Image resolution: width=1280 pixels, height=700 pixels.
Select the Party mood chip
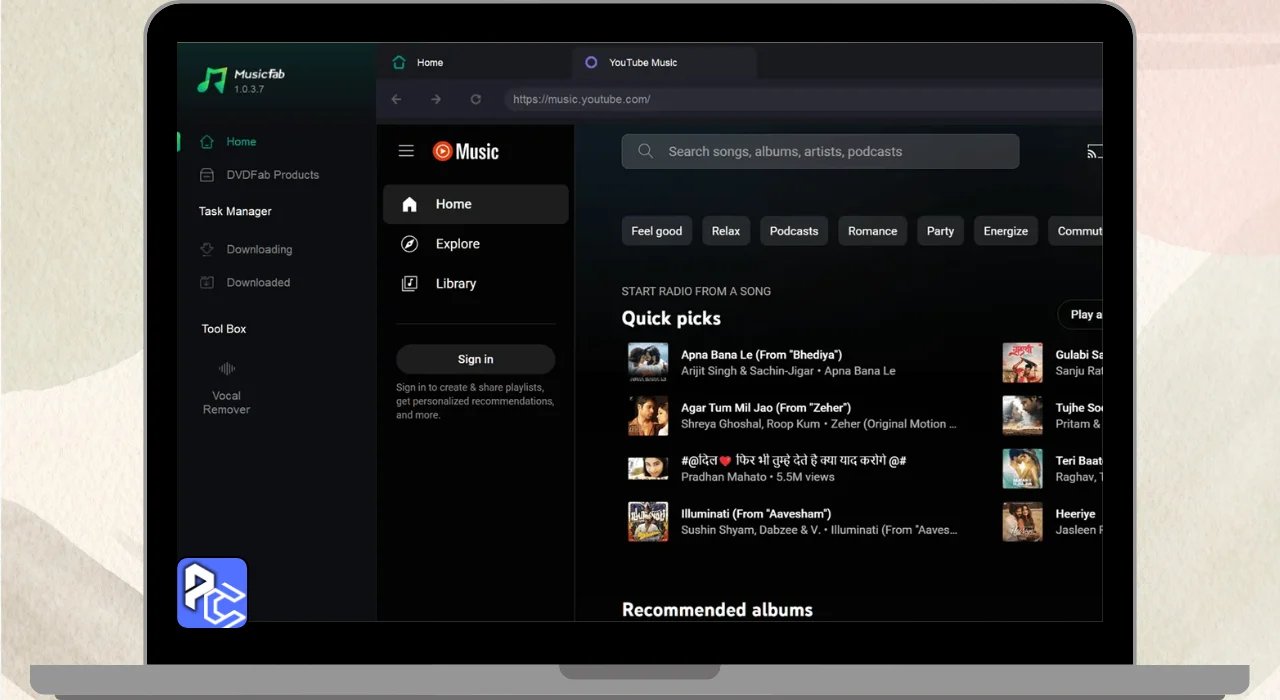(941, 231)
